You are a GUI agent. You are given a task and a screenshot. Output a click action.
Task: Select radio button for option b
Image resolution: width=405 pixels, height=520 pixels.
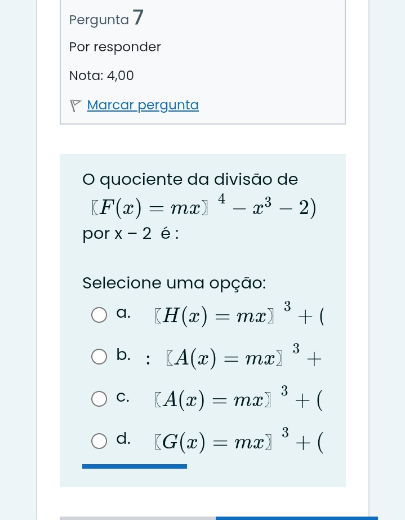99,357
